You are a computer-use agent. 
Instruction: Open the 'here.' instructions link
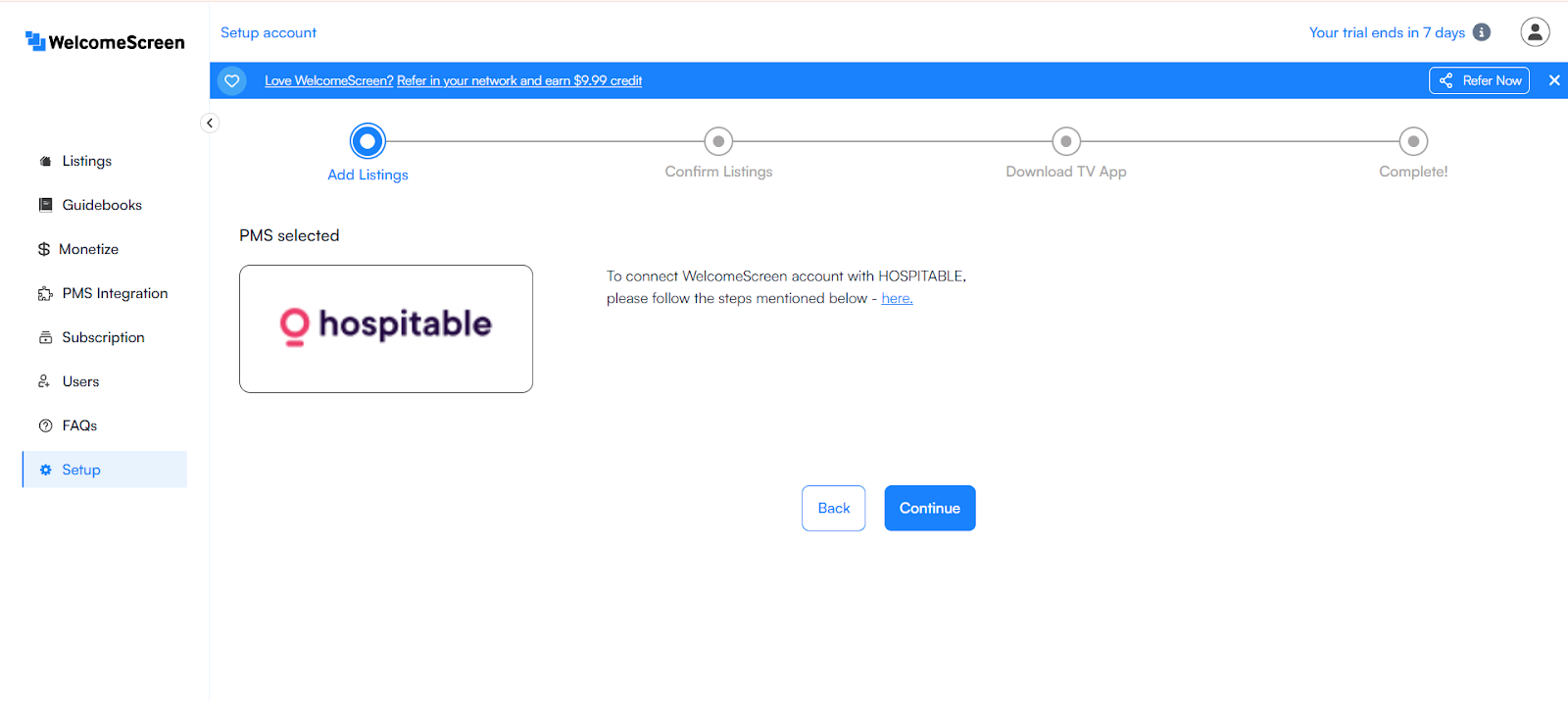tap(897, 298)
